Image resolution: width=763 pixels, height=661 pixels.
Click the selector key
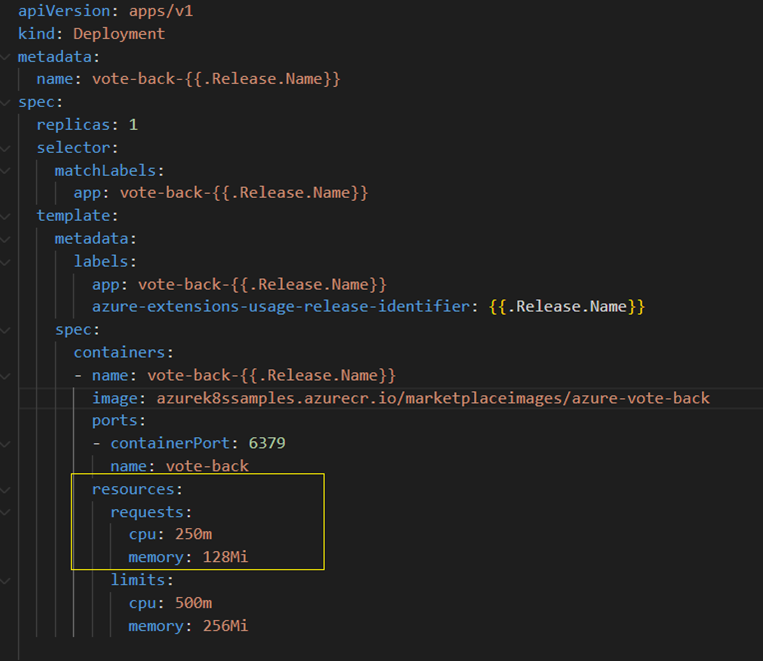pos(73,147)
